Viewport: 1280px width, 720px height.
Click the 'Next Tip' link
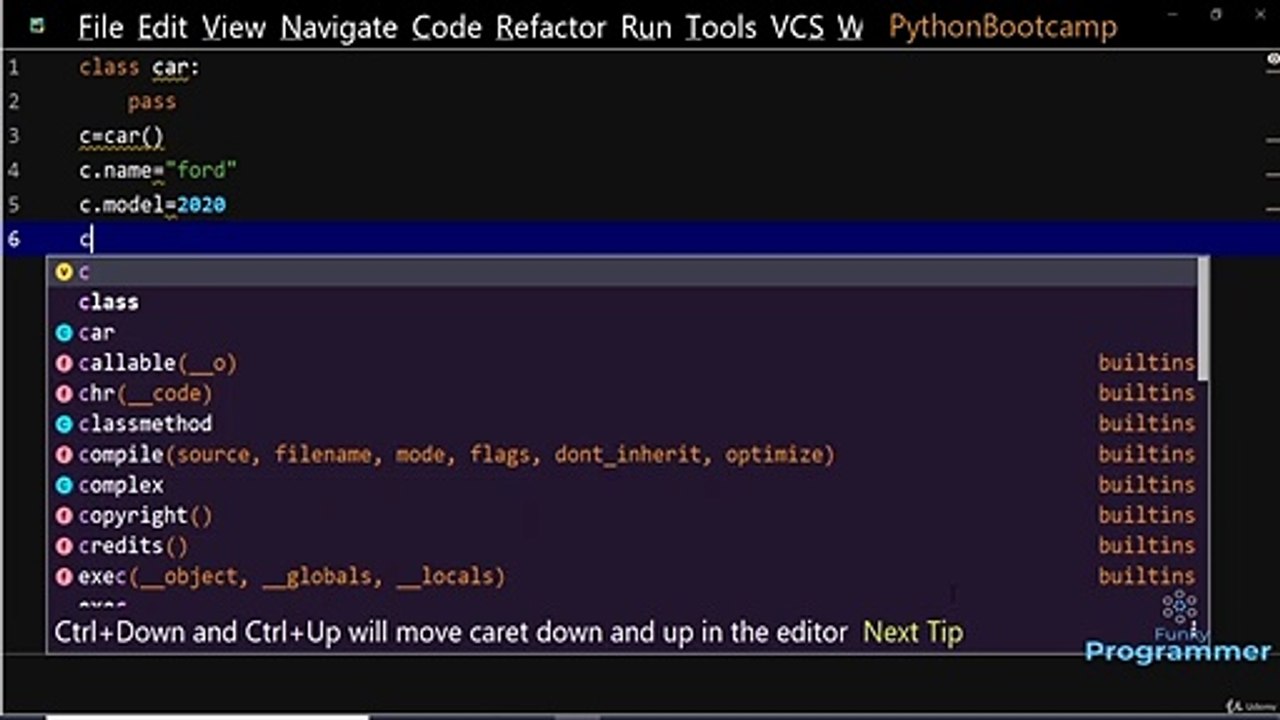pos(912,632)
